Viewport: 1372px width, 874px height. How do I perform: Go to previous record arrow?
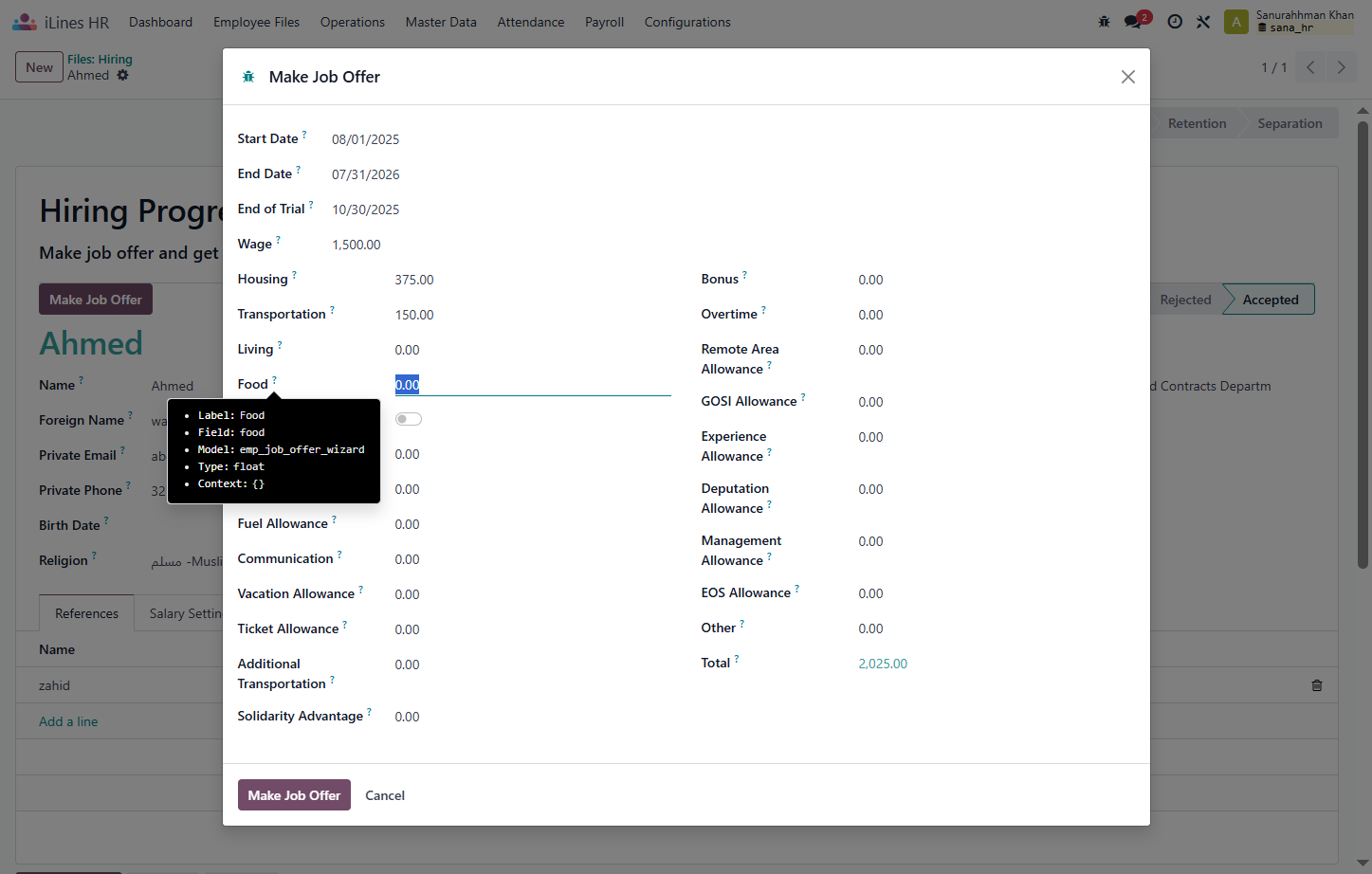pyautogui.click(x=1310, y=67)
